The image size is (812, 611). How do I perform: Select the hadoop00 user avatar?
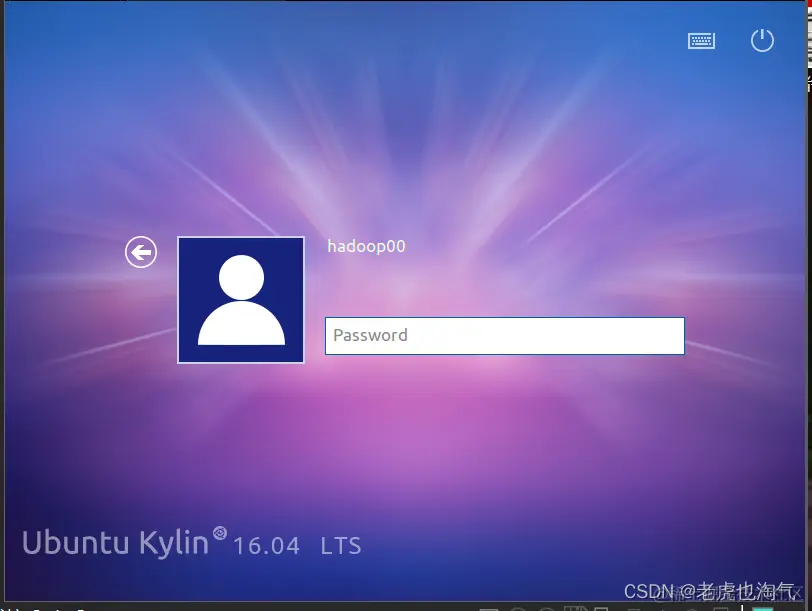[x=241, y=300]
